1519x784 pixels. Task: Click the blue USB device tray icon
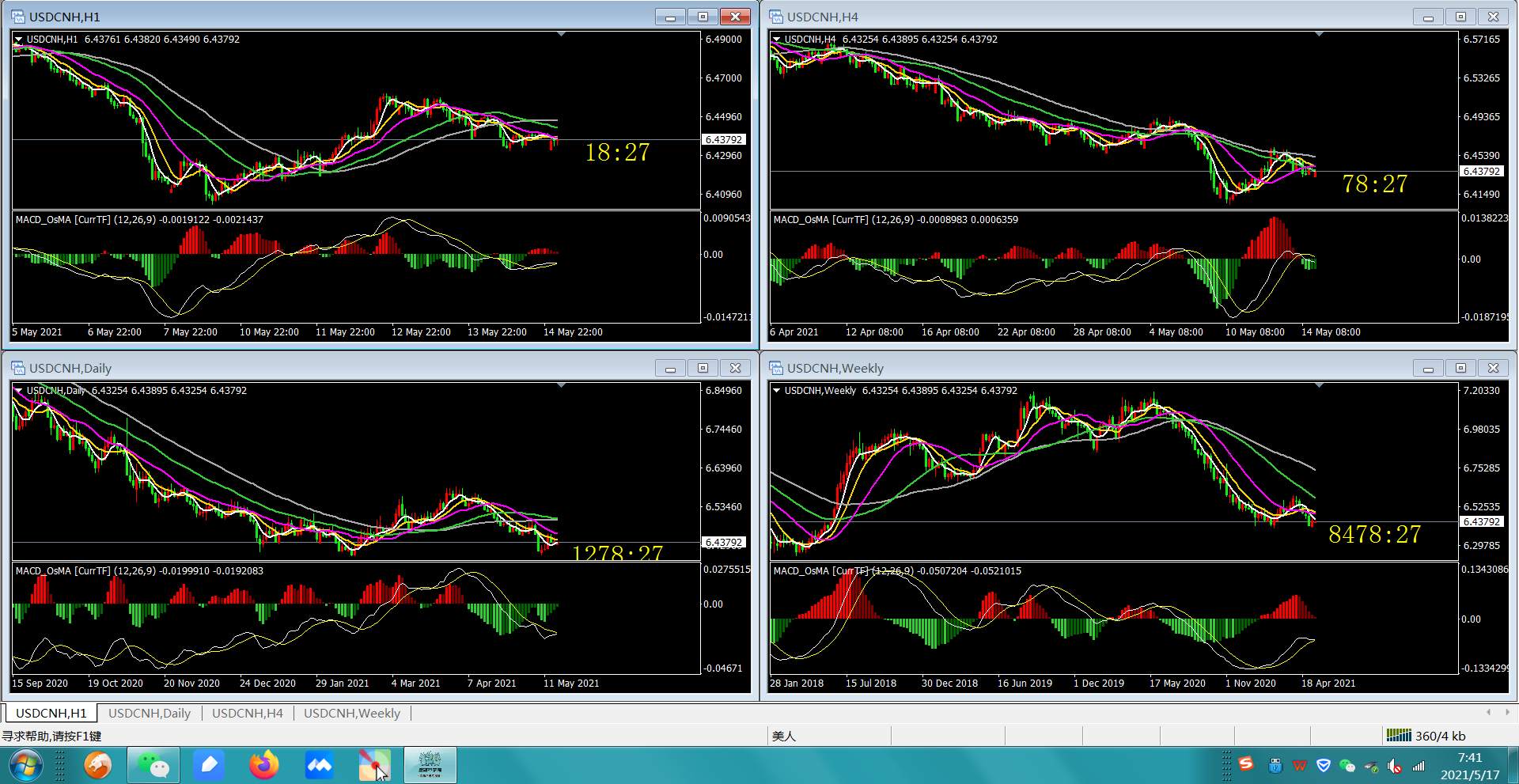click(x=1275, y=765)
